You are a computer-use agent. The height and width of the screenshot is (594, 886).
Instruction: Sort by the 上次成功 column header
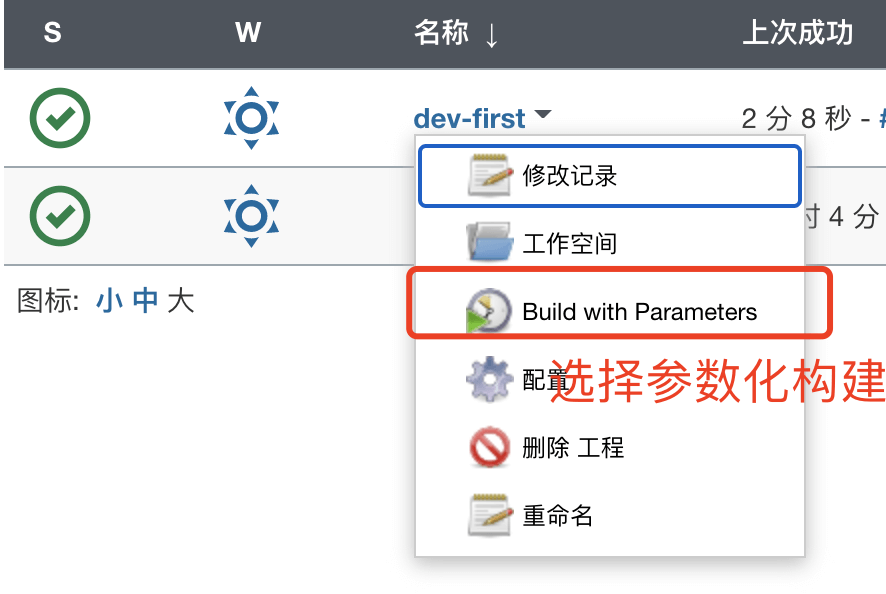tap(797, 33)
